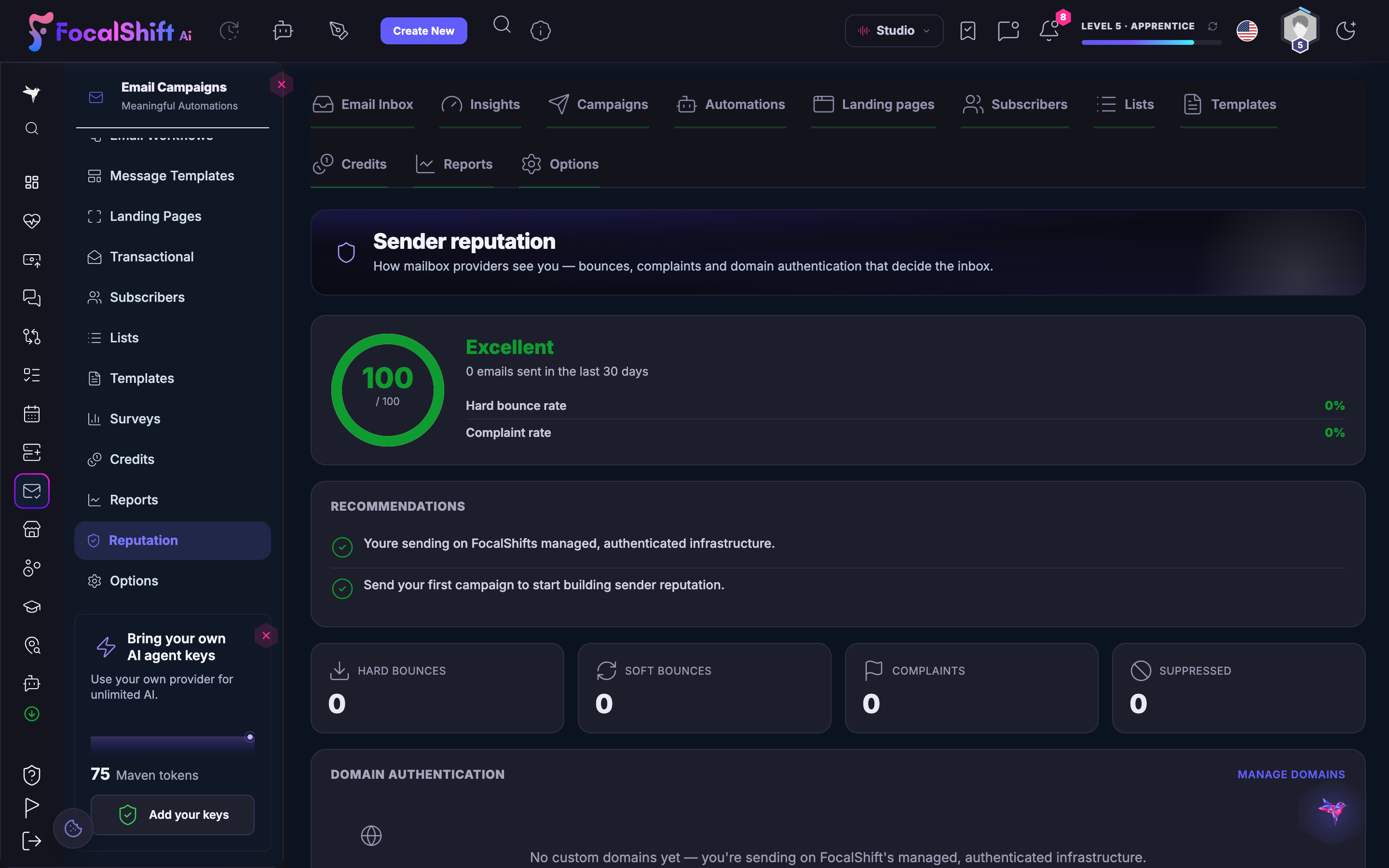
Task: Click the pen tool icon in top bar
Action: 339,30
